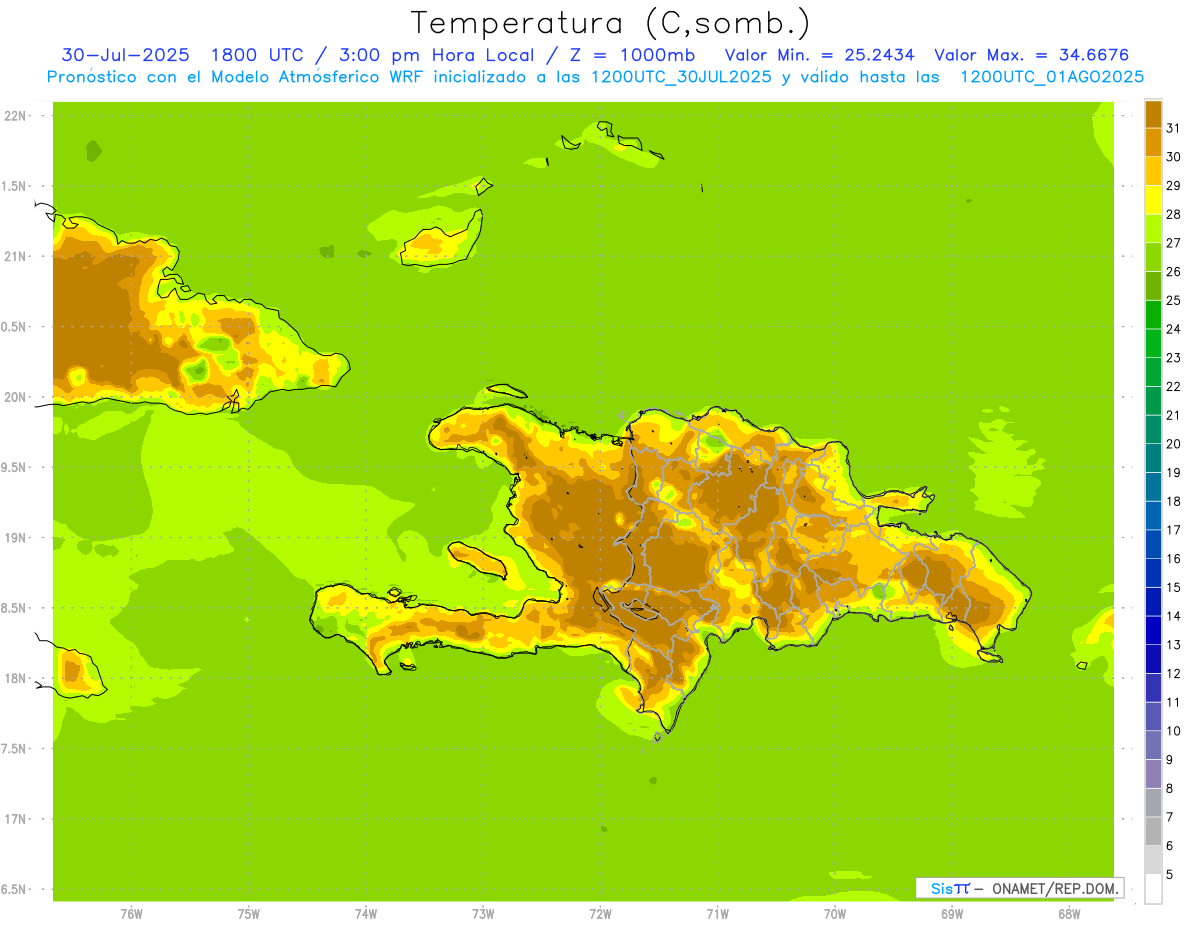Click the legend color band between 10 and 11

click(x=1153, y=716)
